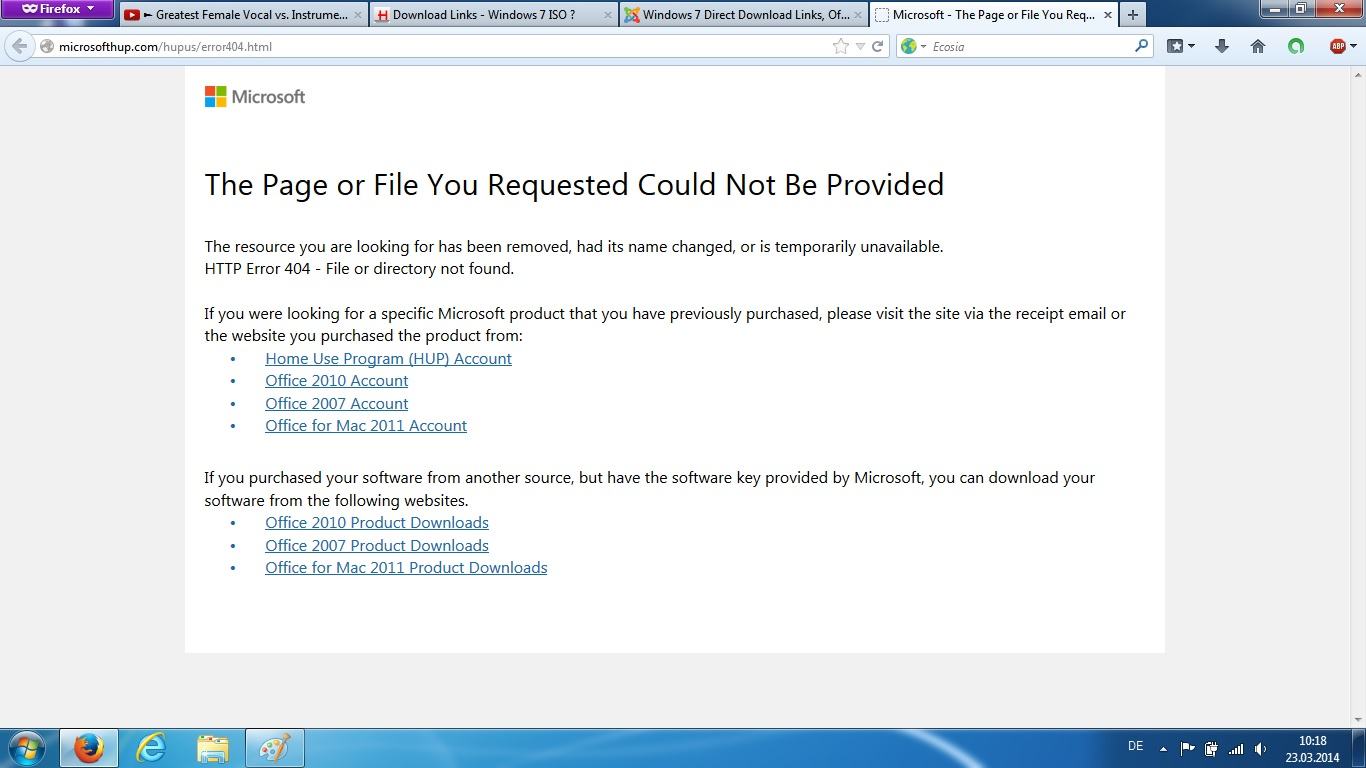Open the volume speaker tray icon
The width and height of the screenshot is (1366, 768).
coord(1260,748)
